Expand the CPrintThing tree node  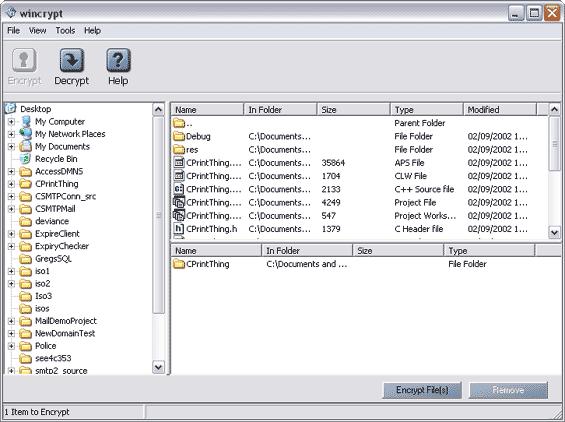(x=11, y=184)
